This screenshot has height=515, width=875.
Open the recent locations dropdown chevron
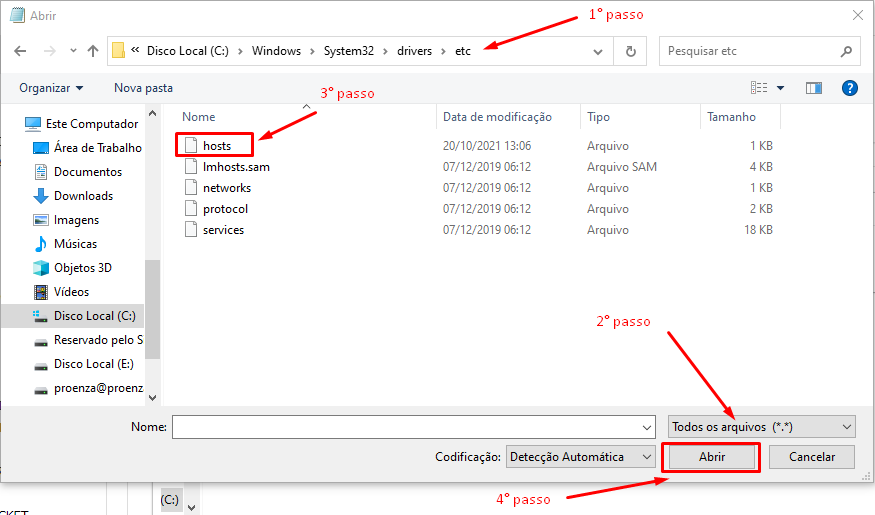coord(73,51)
